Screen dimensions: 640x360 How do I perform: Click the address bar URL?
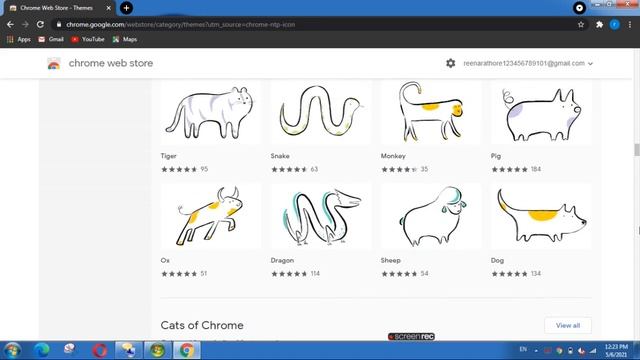click(180, 24)
